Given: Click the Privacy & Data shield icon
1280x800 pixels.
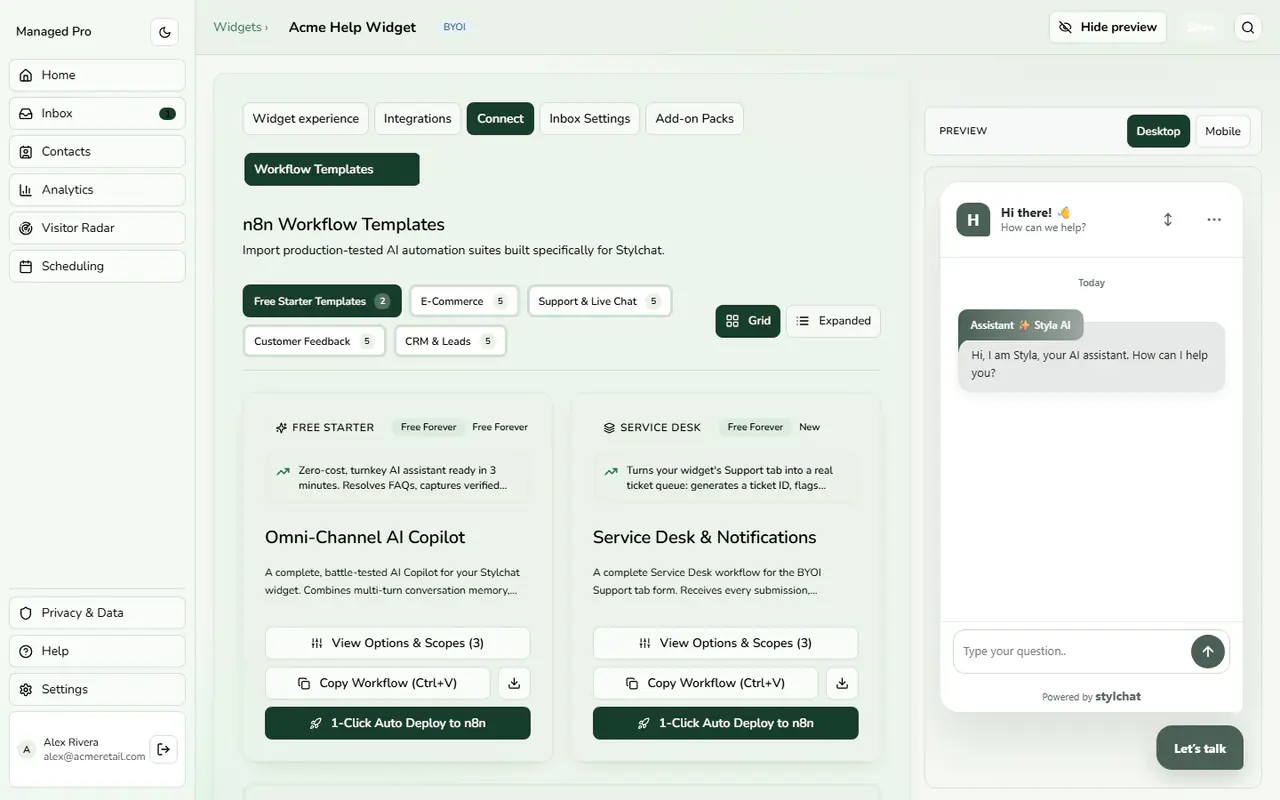Looking at the screenshot, I should [x=26, y=613].
